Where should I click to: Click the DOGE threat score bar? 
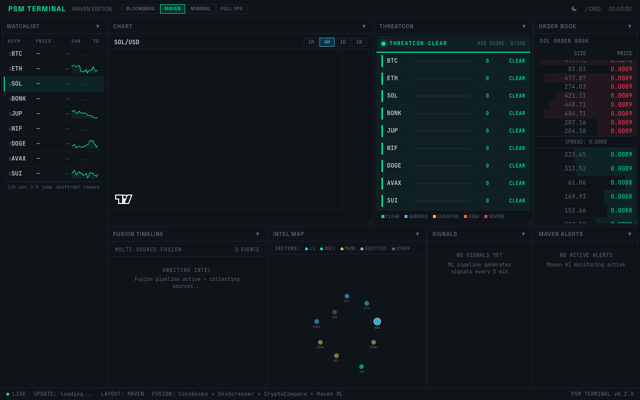(443, 166)
